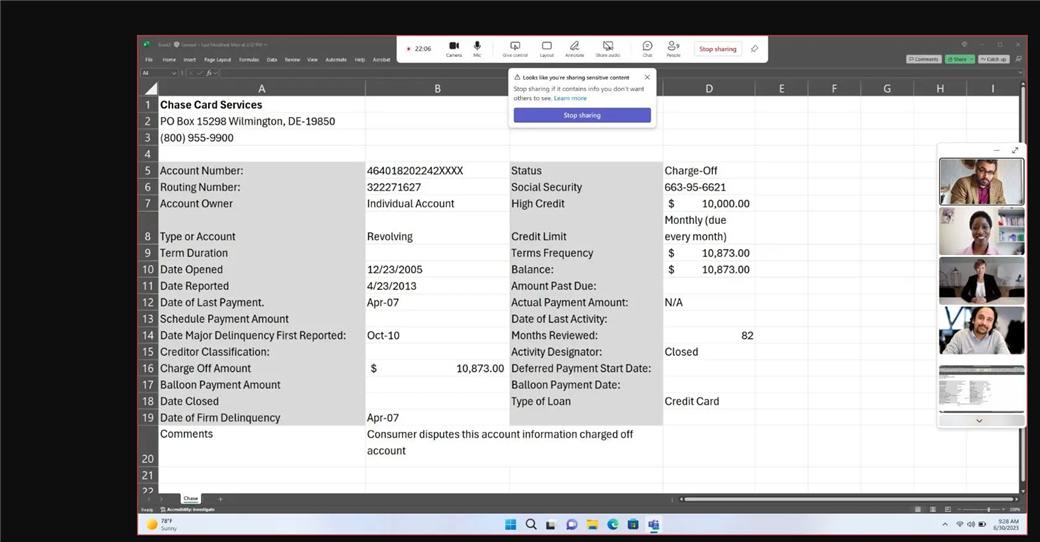The width and height of the screenshot is (1040, 542).
Task: Toggle Share audio
Action: click(608, 48)
